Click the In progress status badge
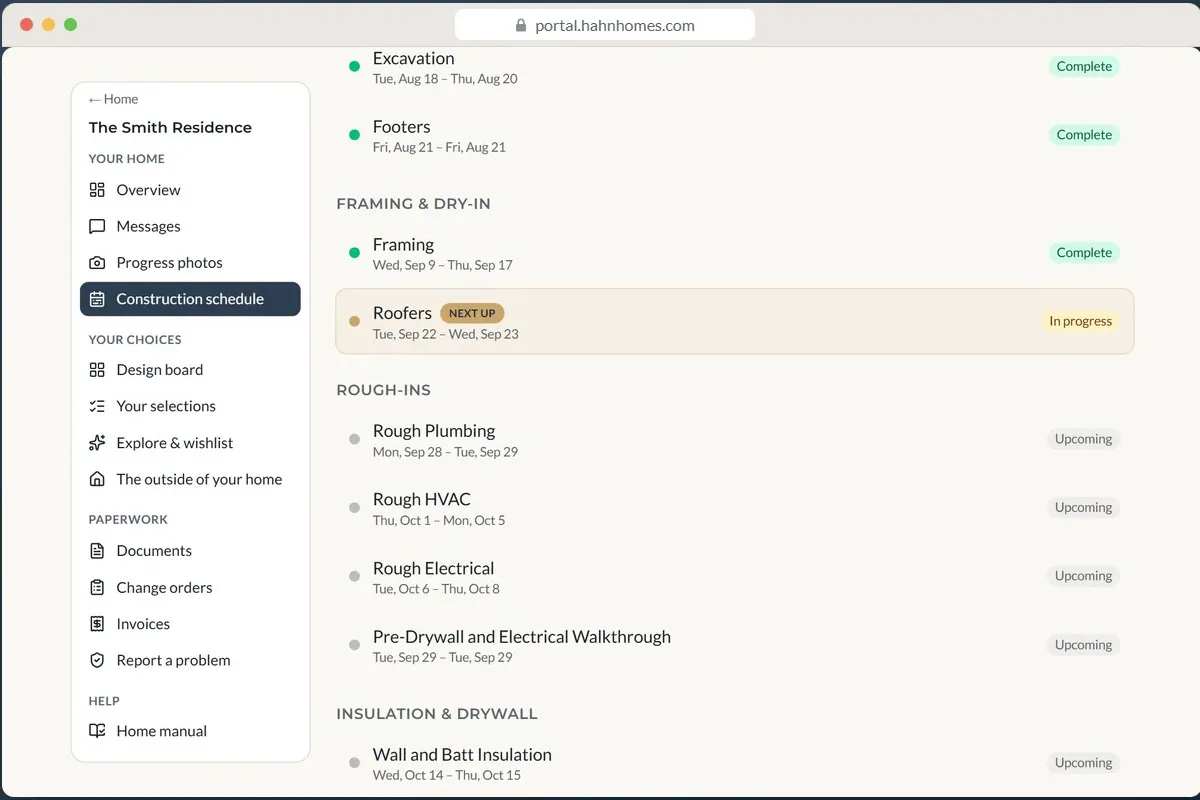The image size is (1200, 800). pos(1080,321)
